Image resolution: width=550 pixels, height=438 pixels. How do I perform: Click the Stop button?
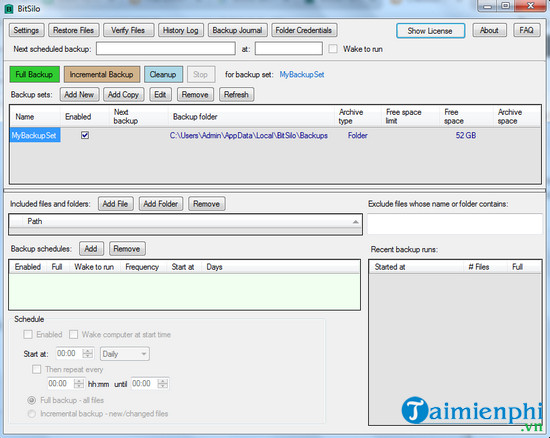[x=201, y=74]
